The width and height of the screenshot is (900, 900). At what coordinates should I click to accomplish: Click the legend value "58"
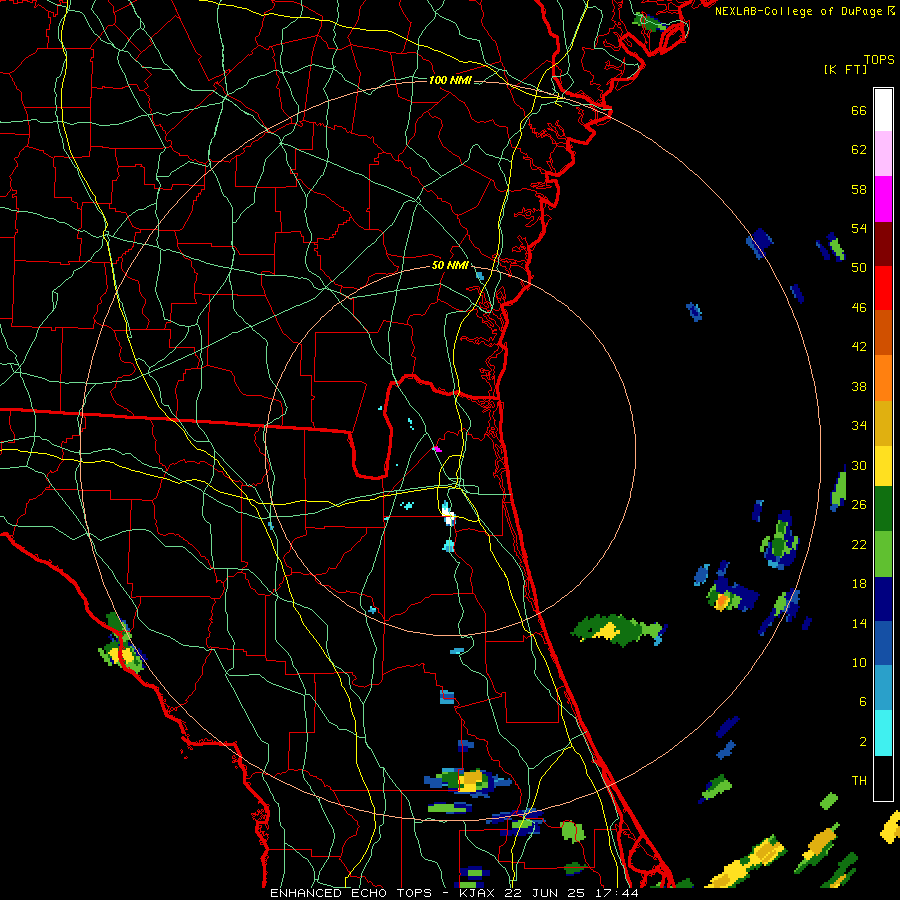pos(859,189)
